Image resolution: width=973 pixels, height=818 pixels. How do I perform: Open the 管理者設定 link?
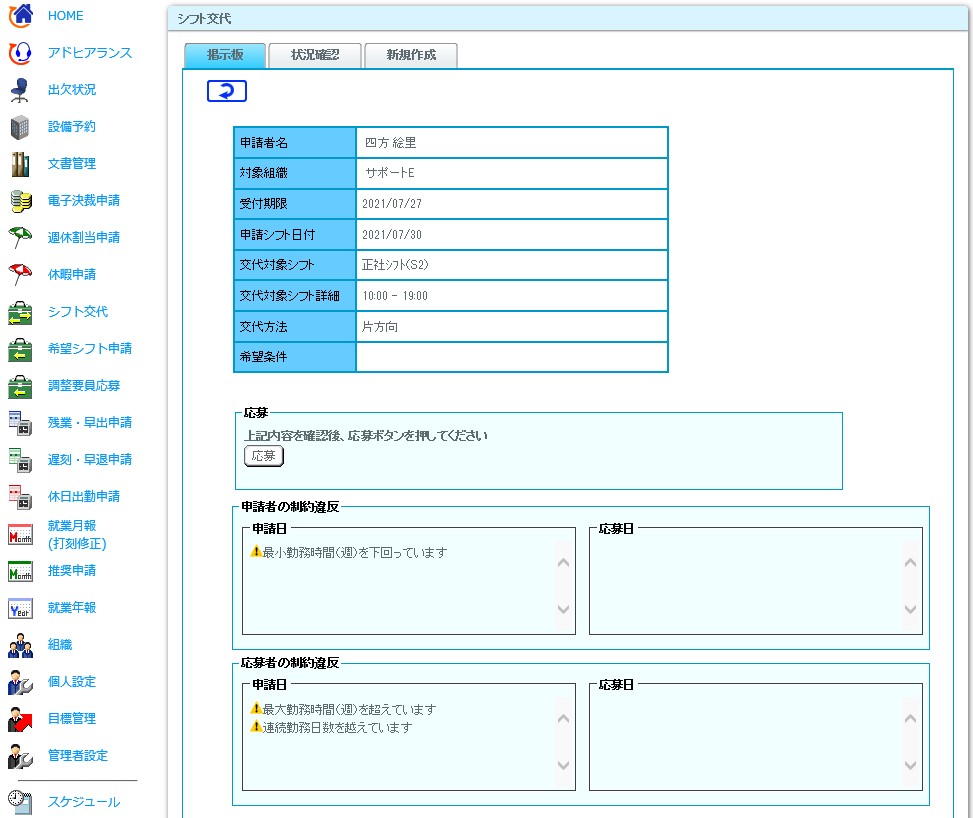[78, 756]
